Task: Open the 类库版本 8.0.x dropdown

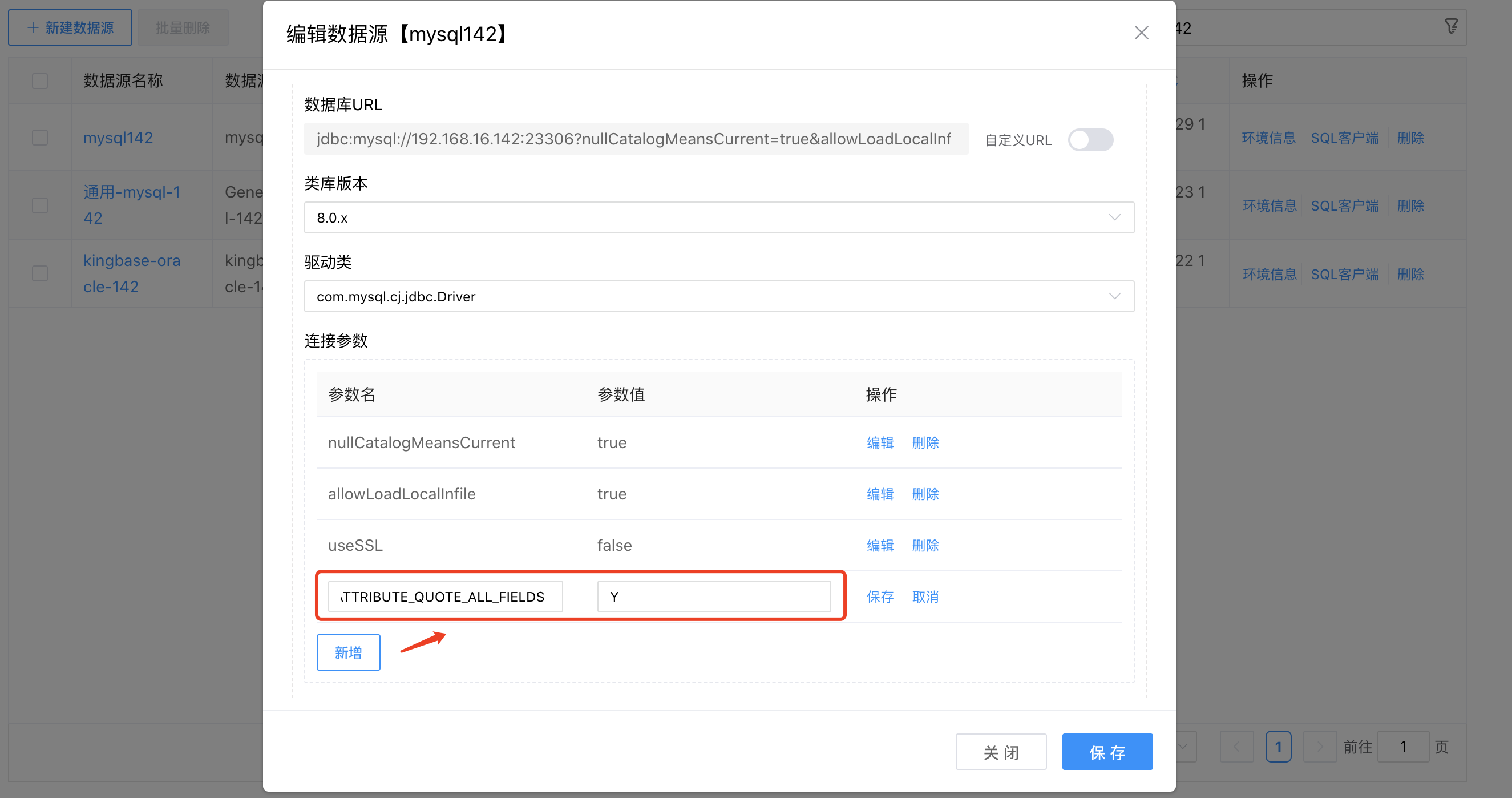Action: (x=718, y=217)
